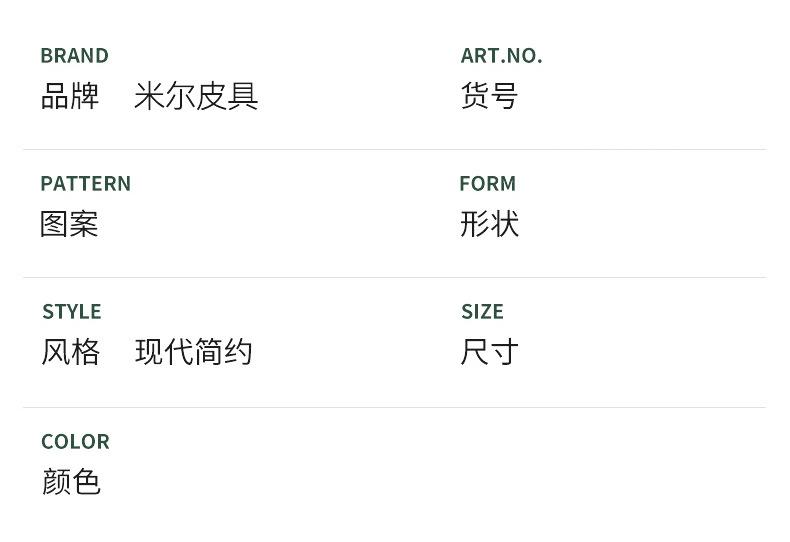Click the SIZE heading label
This screenshot has width=790, height=542.
pos(482,312)
